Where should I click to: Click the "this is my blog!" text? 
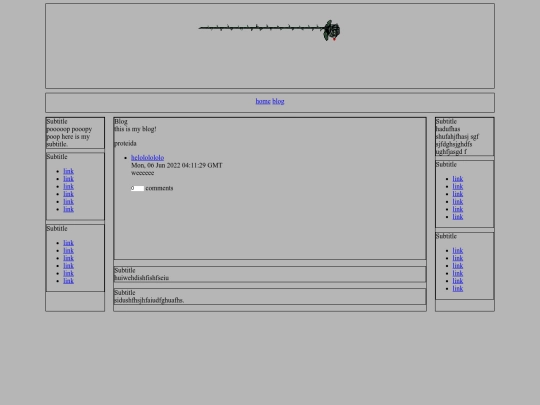point(135,129)
